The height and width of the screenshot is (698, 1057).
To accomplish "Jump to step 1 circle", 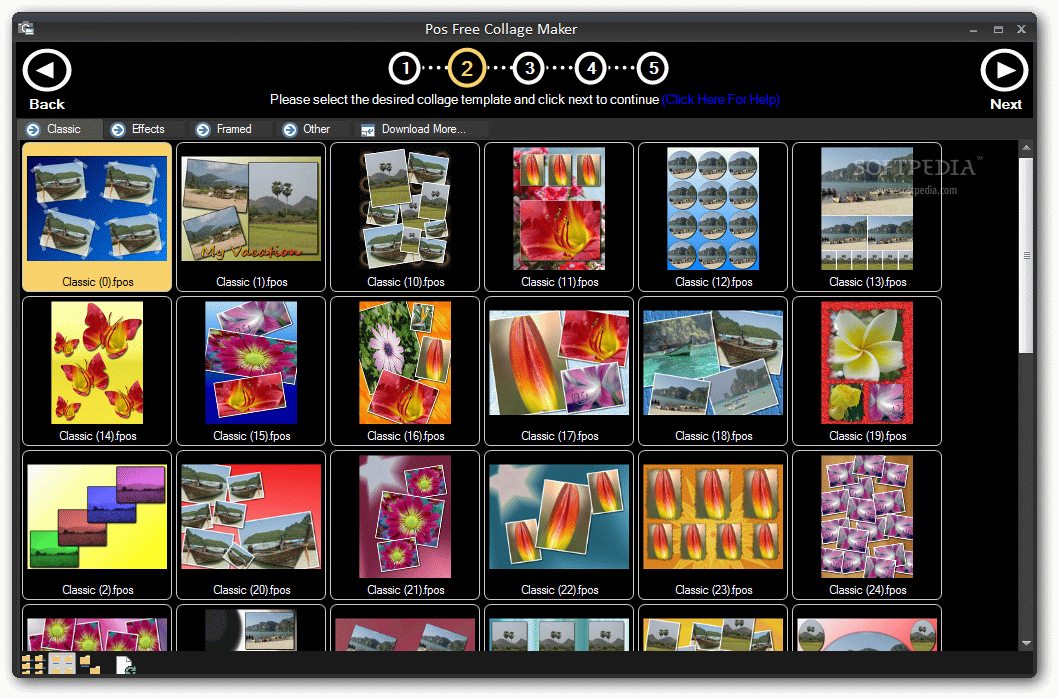I will (x=404, y=68).
